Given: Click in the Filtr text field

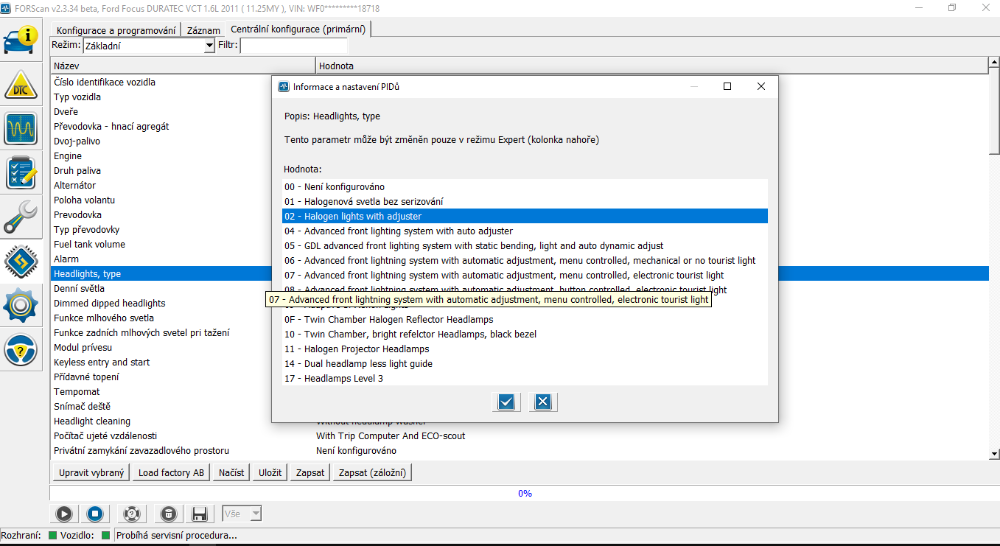Looking at the screenshot, I should click(x=294, y=46).
